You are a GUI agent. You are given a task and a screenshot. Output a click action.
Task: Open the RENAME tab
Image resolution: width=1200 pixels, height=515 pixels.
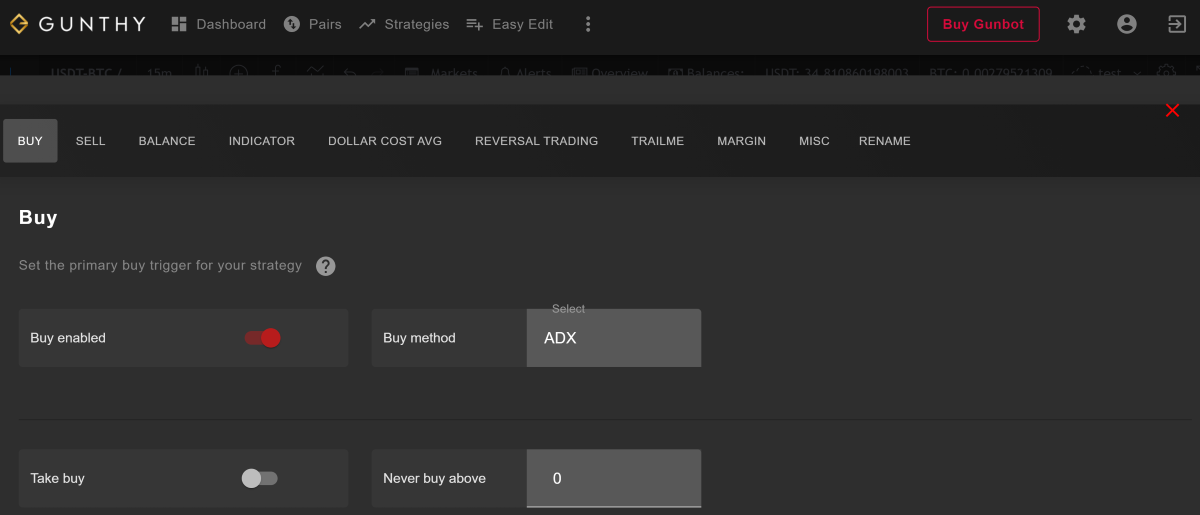coord(885,141)
